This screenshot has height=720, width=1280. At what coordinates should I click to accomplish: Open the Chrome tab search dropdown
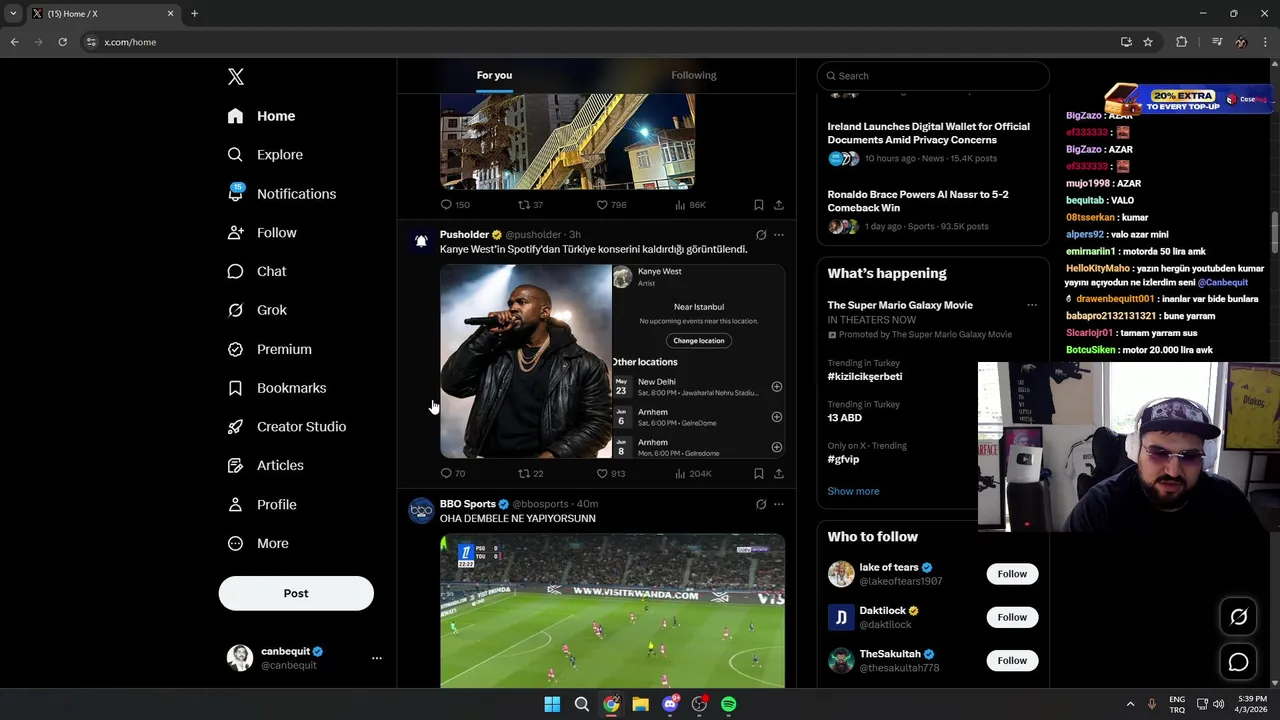click(13, 14)
